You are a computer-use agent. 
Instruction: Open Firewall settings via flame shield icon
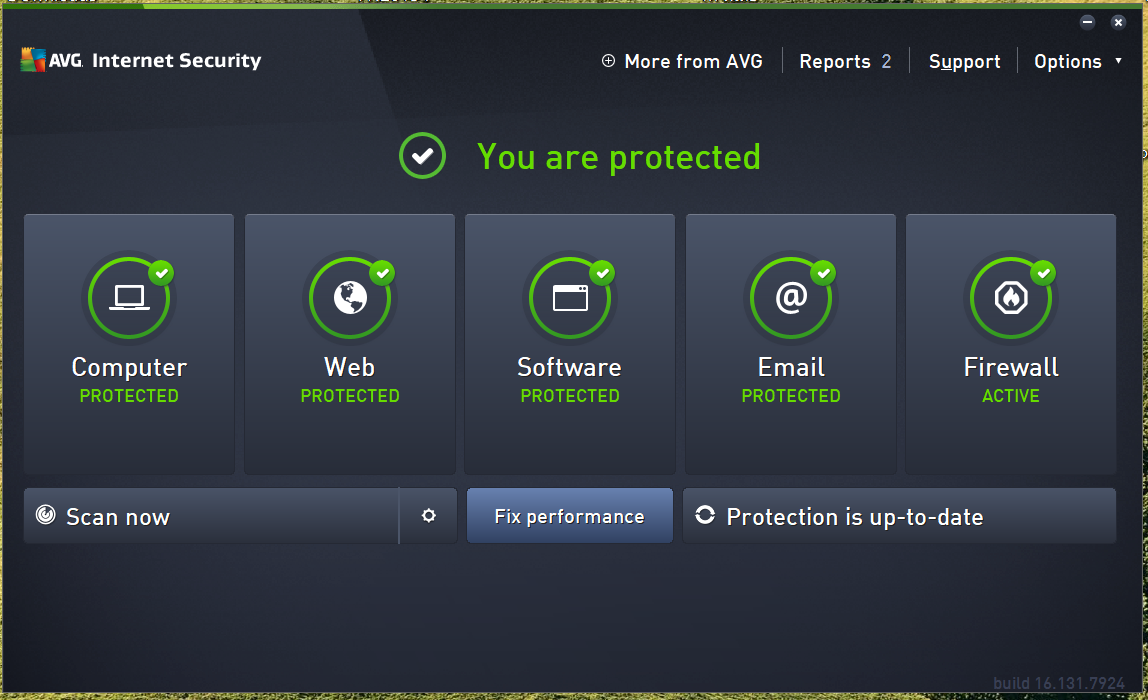click(x=1011, y=297)
